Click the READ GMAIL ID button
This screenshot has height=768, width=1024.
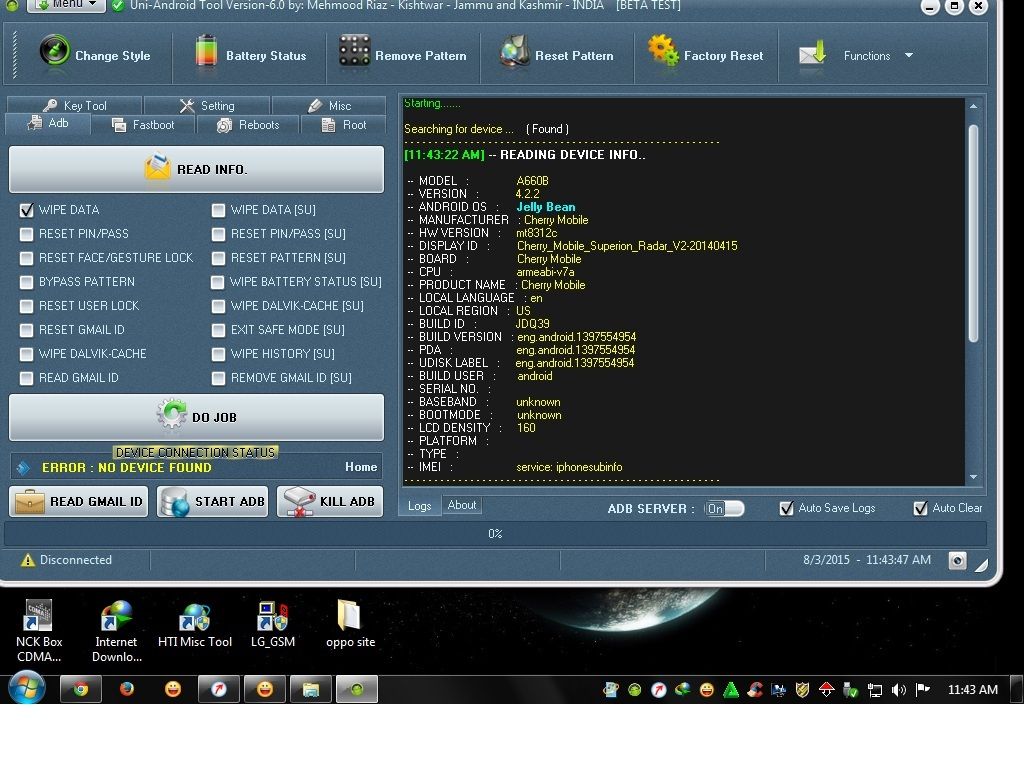78,502
